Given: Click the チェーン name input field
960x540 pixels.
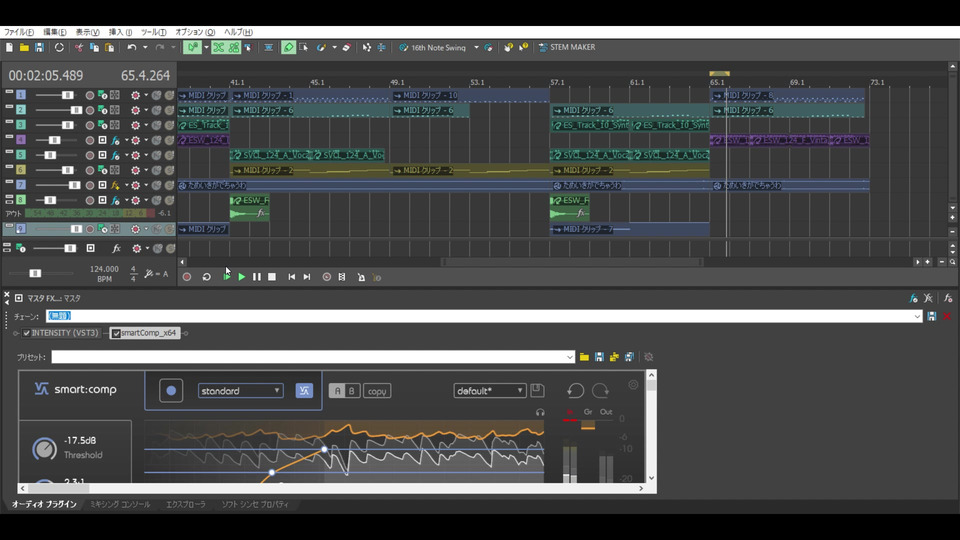Looking at the screenshot, I should point(480,316).
